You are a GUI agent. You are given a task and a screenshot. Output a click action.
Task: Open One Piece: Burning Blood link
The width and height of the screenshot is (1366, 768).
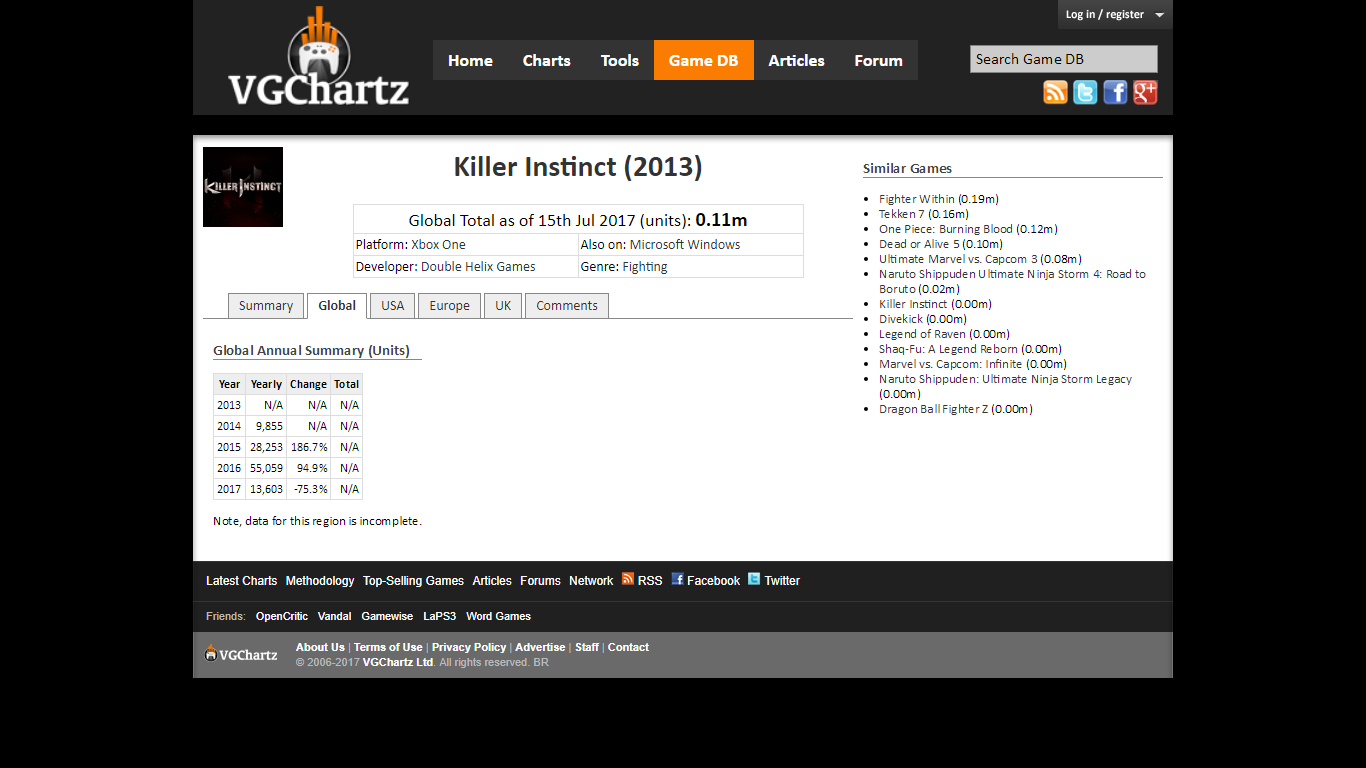click(x=946, y=229)
